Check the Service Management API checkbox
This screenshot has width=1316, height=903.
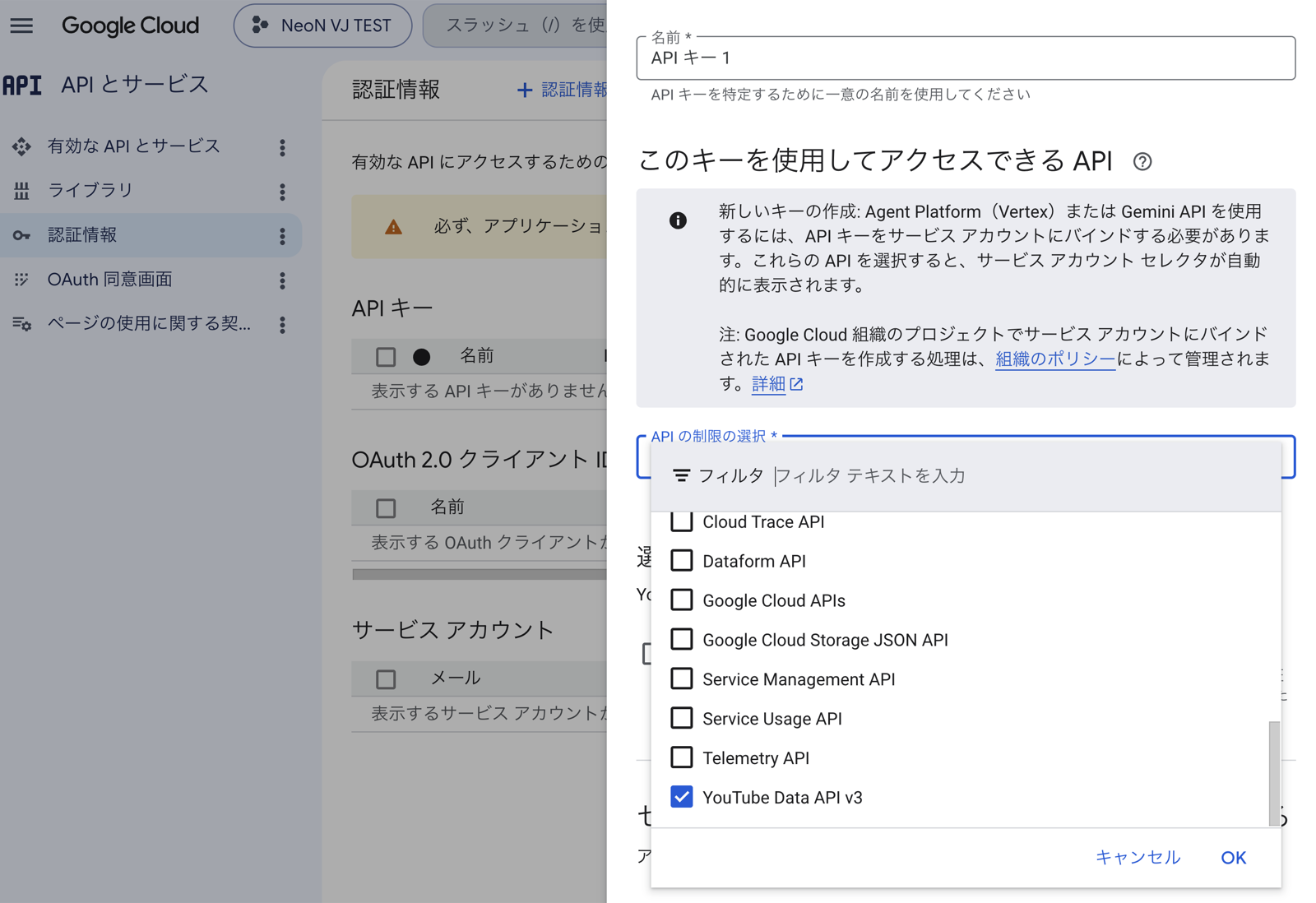[681, 679]
